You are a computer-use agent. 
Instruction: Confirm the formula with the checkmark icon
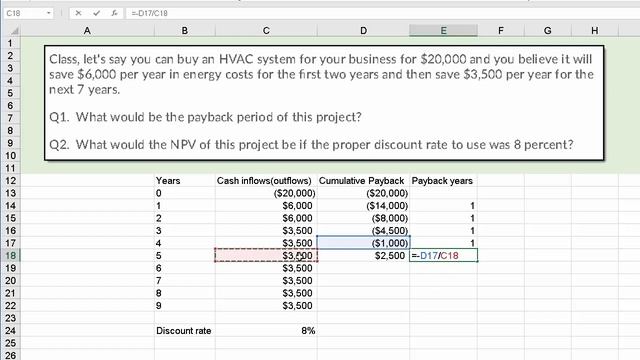pyautogui.click(x=96, y=13)
